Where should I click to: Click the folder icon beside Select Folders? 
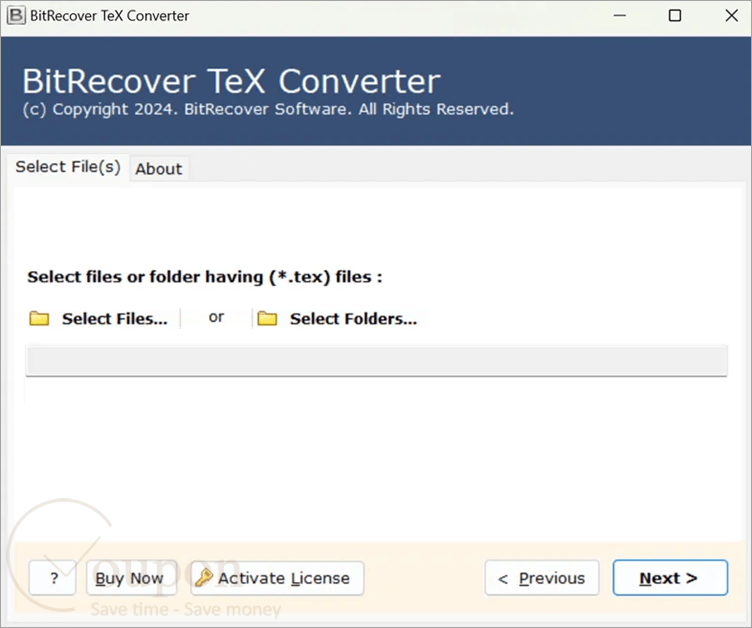tap(267, 318)
